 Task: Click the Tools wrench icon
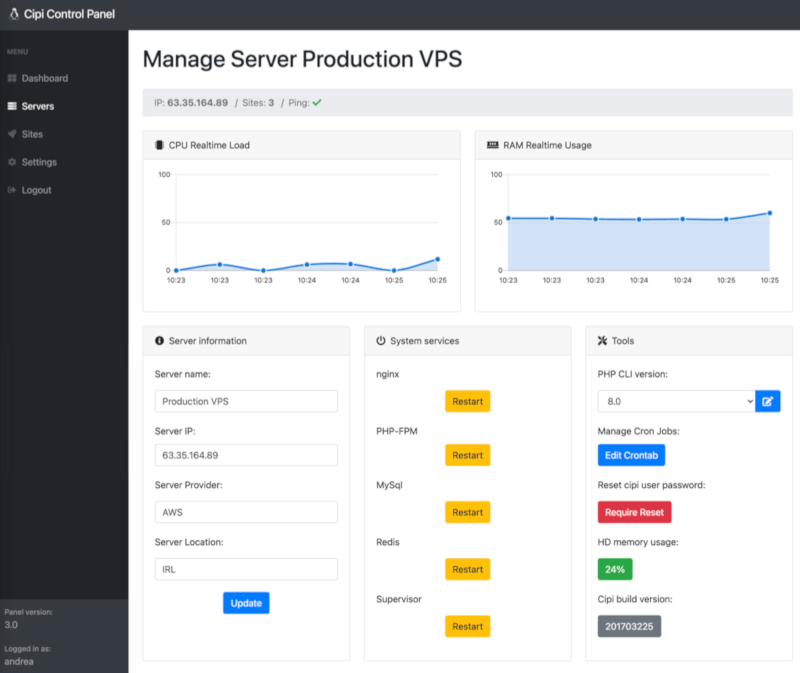pos(602,340)
